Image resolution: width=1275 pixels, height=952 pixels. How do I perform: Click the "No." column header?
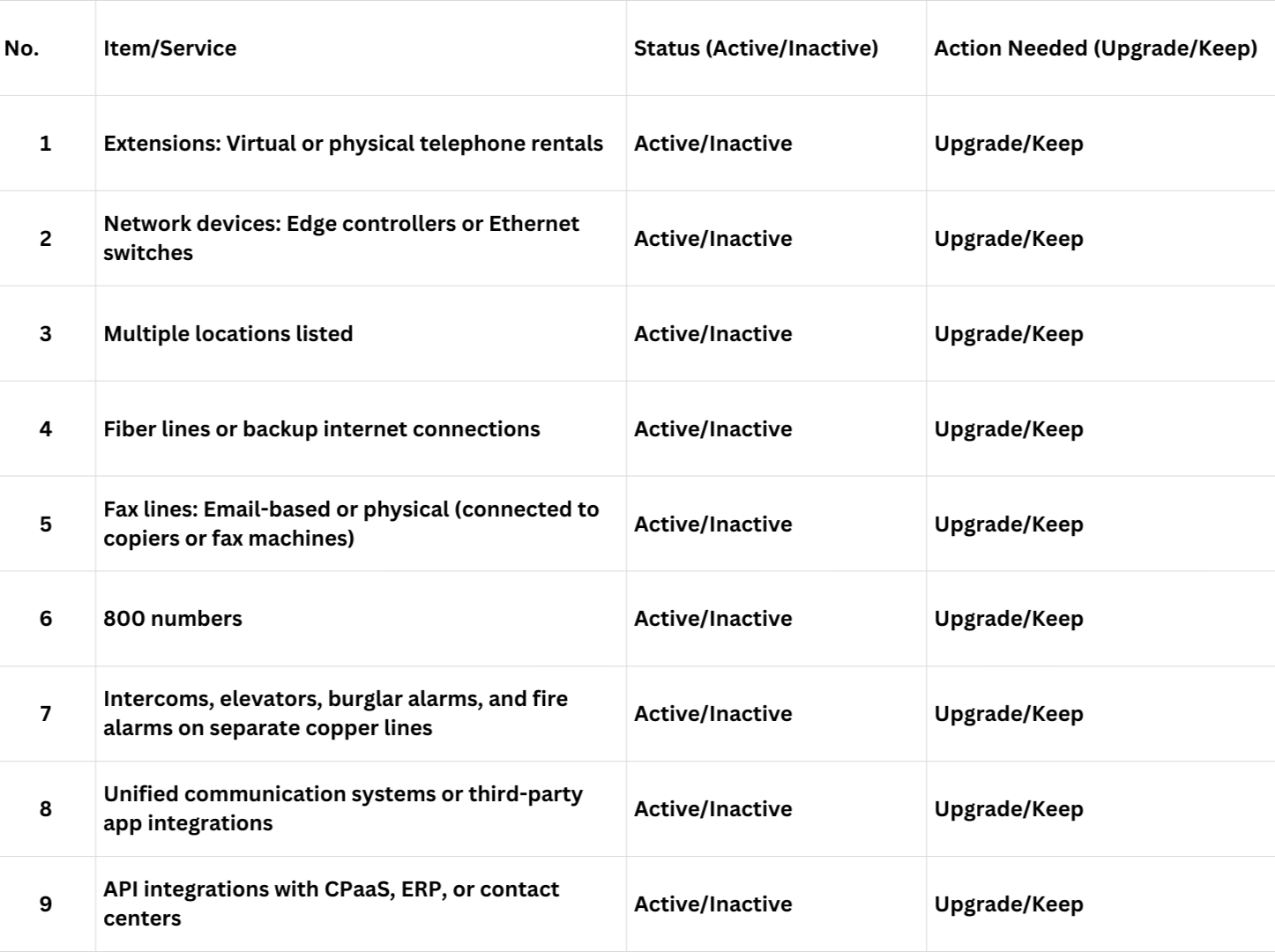click(x=22, y=48)
